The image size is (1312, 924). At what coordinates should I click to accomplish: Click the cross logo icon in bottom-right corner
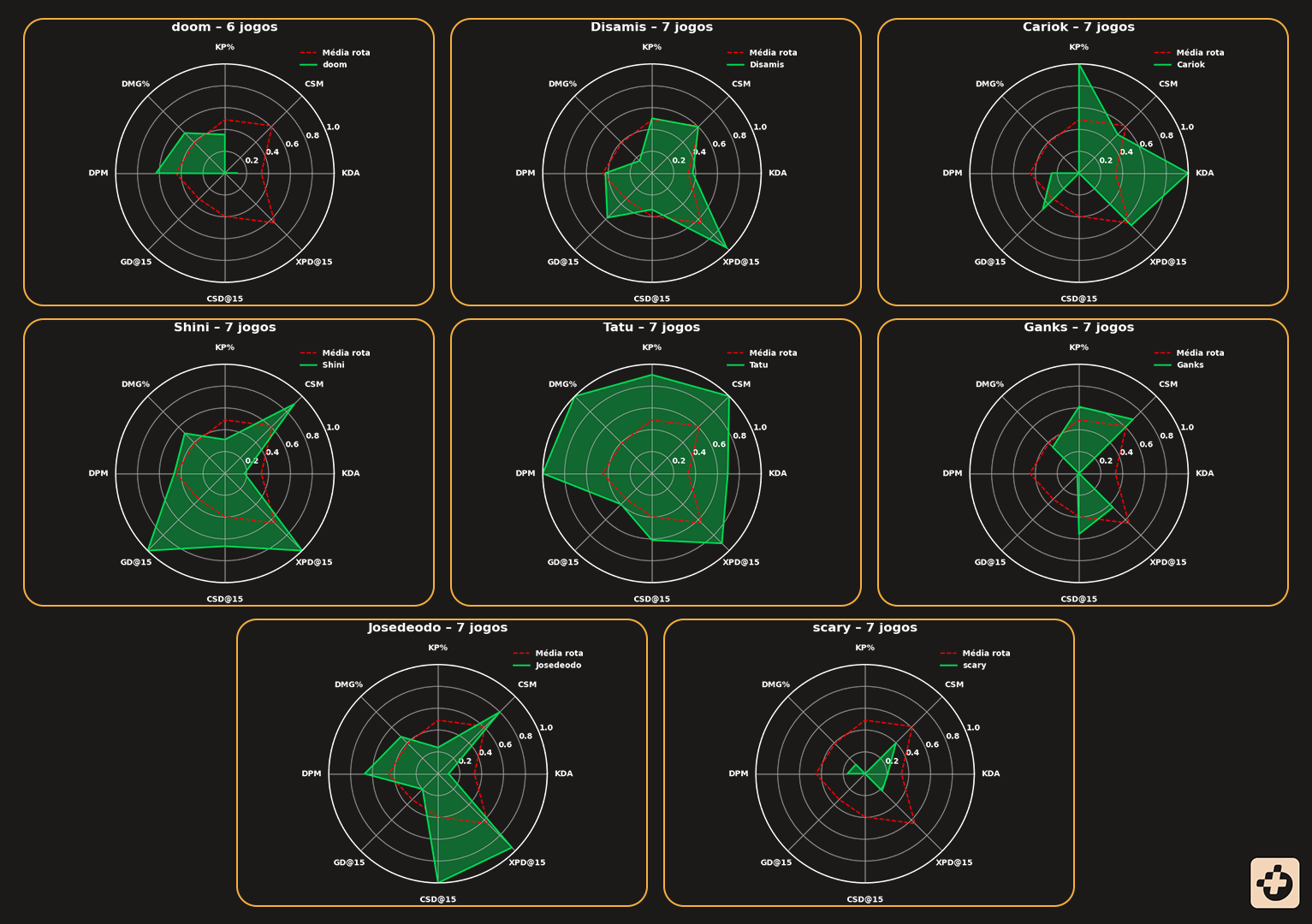[1274, 882]
